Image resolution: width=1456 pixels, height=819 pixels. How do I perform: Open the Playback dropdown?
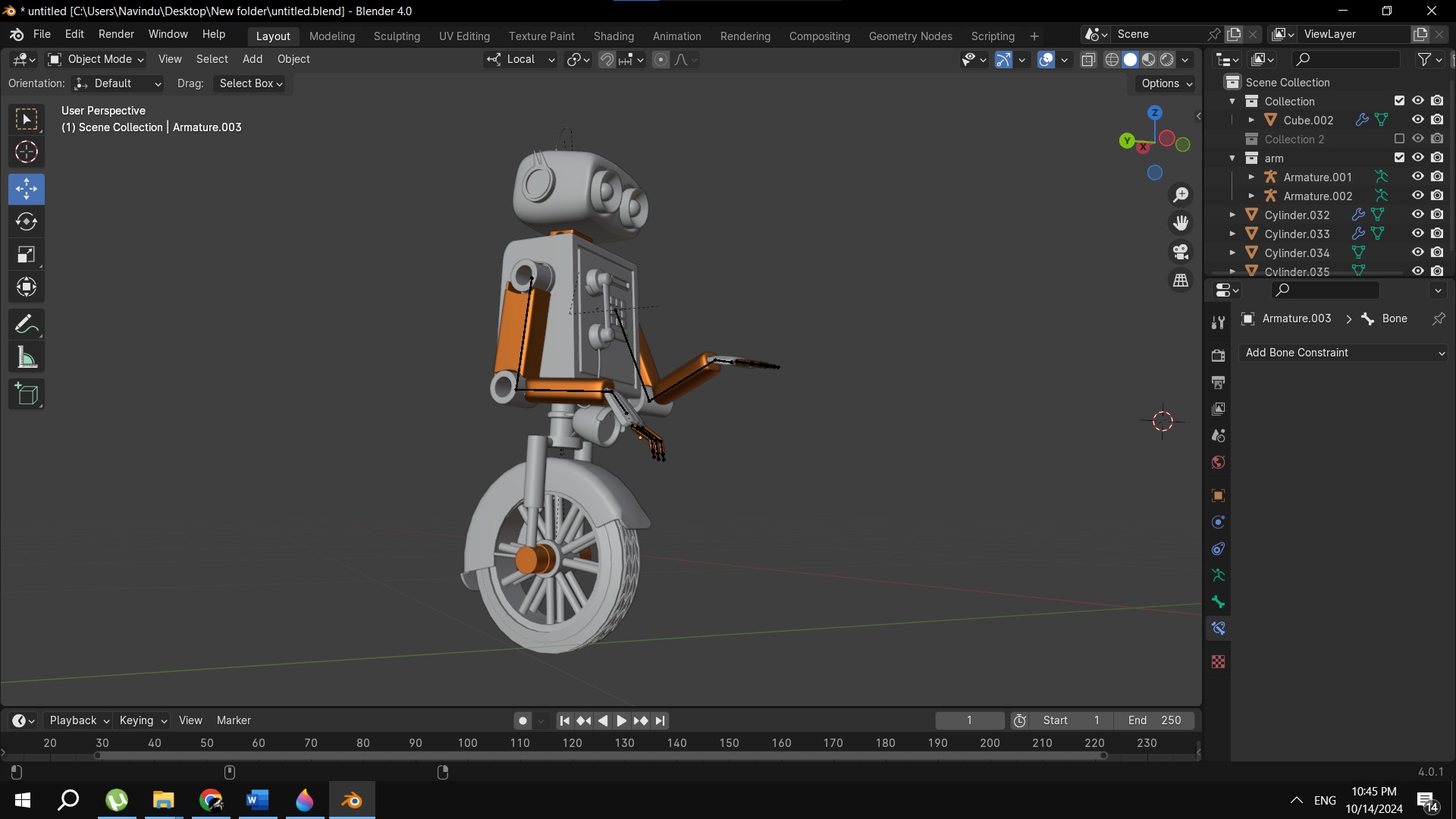78,720
